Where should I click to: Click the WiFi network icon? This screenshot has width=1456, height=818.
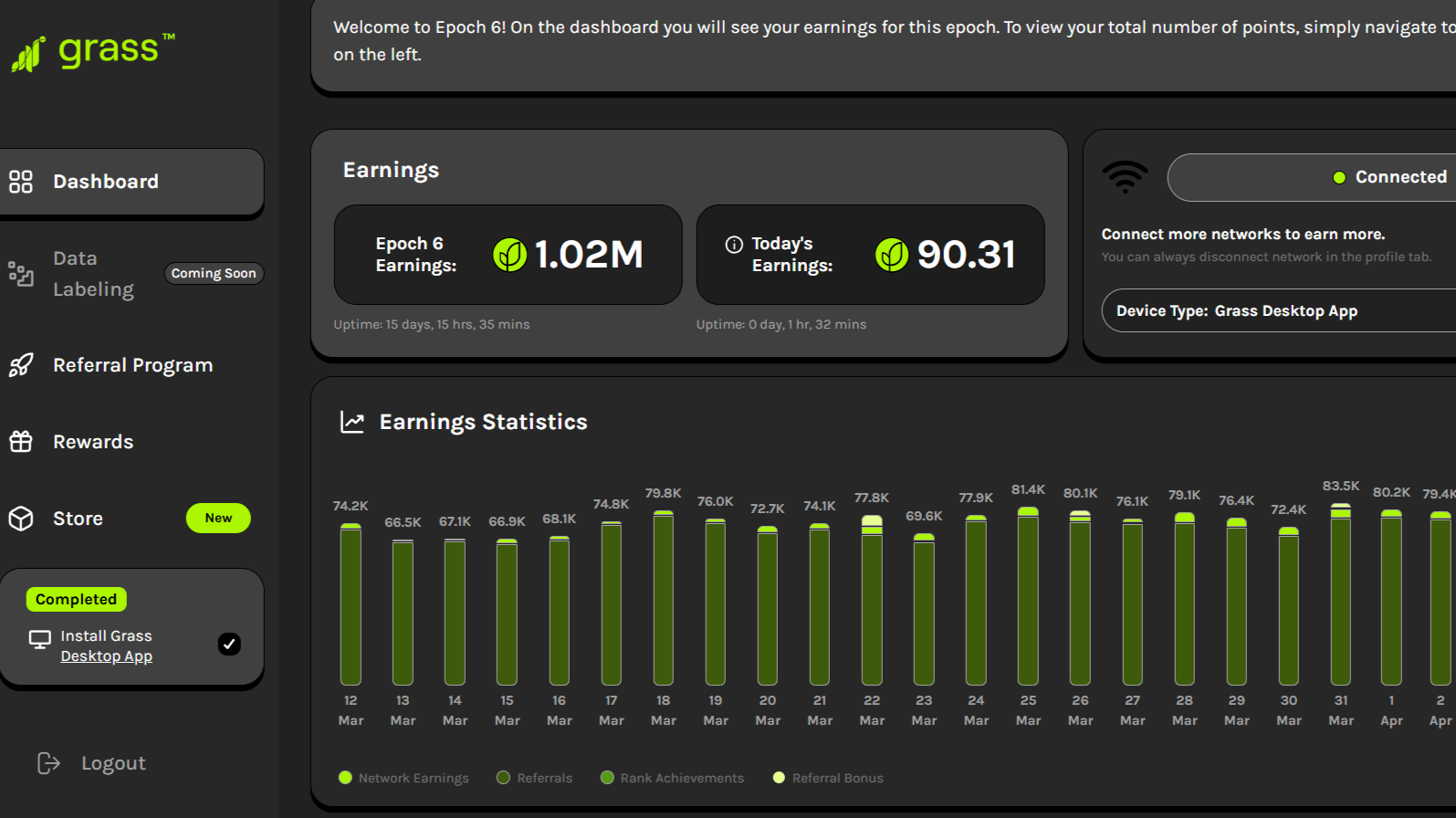[x=1125, y=177]
